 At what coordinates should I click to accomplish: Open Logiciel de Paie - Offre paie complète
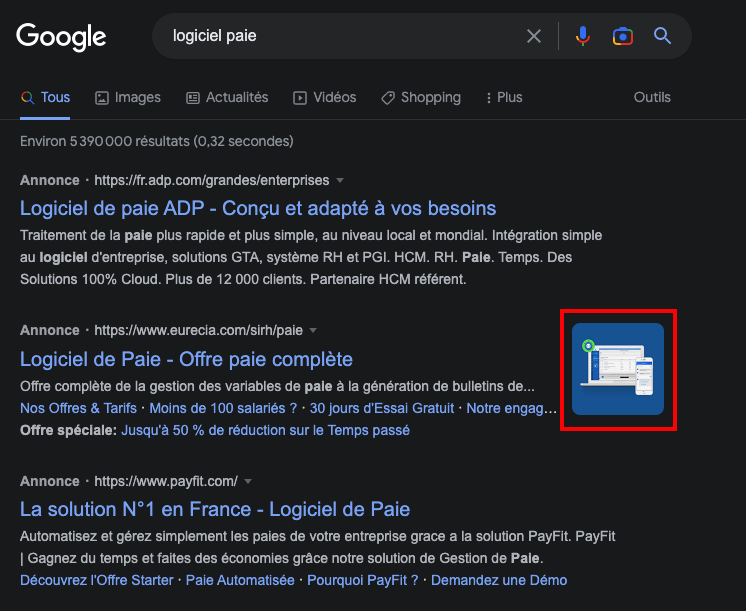(x=186, y=359)
